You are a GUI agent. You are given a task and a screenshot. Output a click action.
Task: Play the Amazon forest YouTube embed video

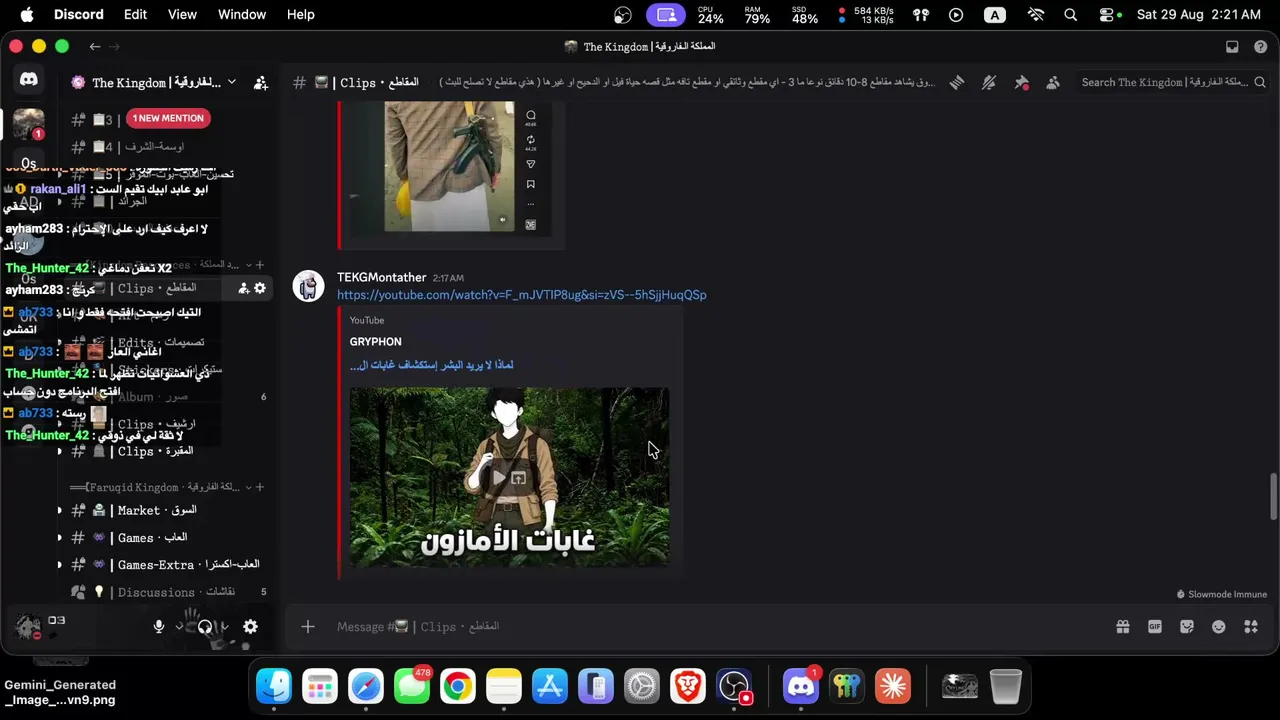[x=498, y=478]
